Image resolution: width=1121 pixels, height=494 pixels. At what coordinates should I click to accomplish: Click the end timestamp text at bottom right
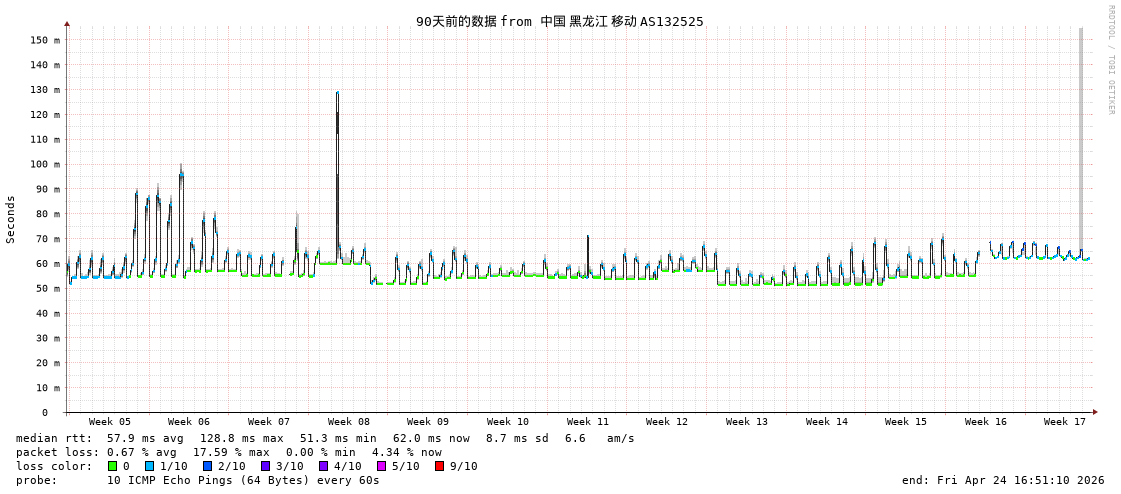(x=1003, y=480)
